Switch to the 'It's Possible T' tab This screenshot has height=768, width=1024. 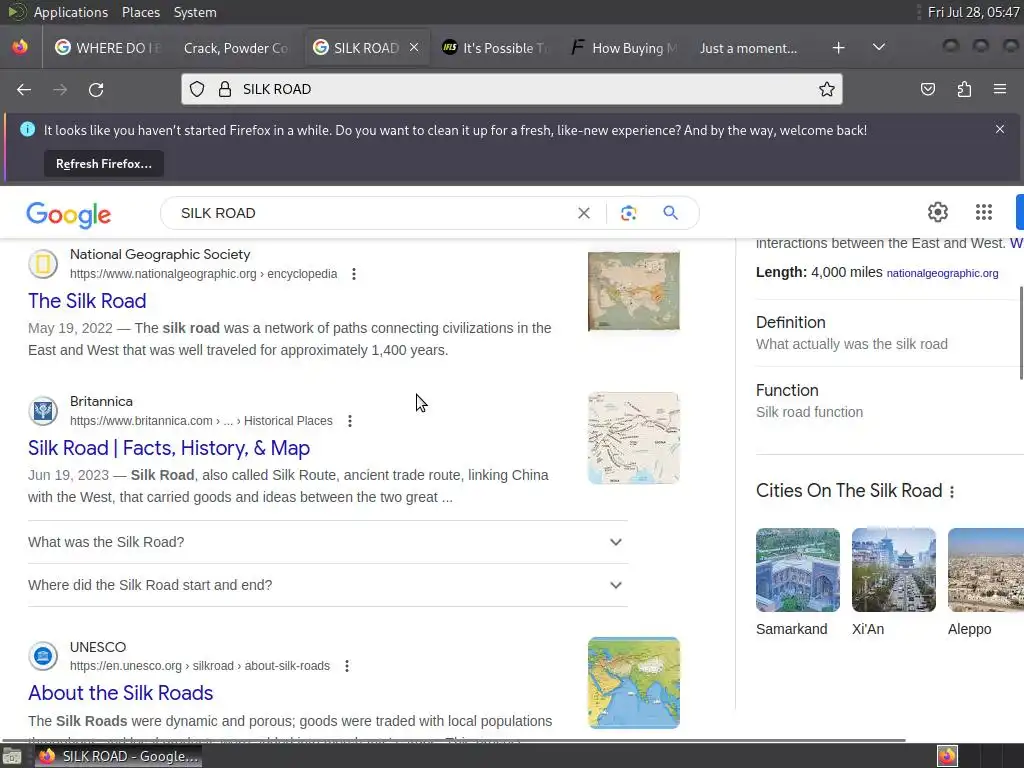pos(494,48)
